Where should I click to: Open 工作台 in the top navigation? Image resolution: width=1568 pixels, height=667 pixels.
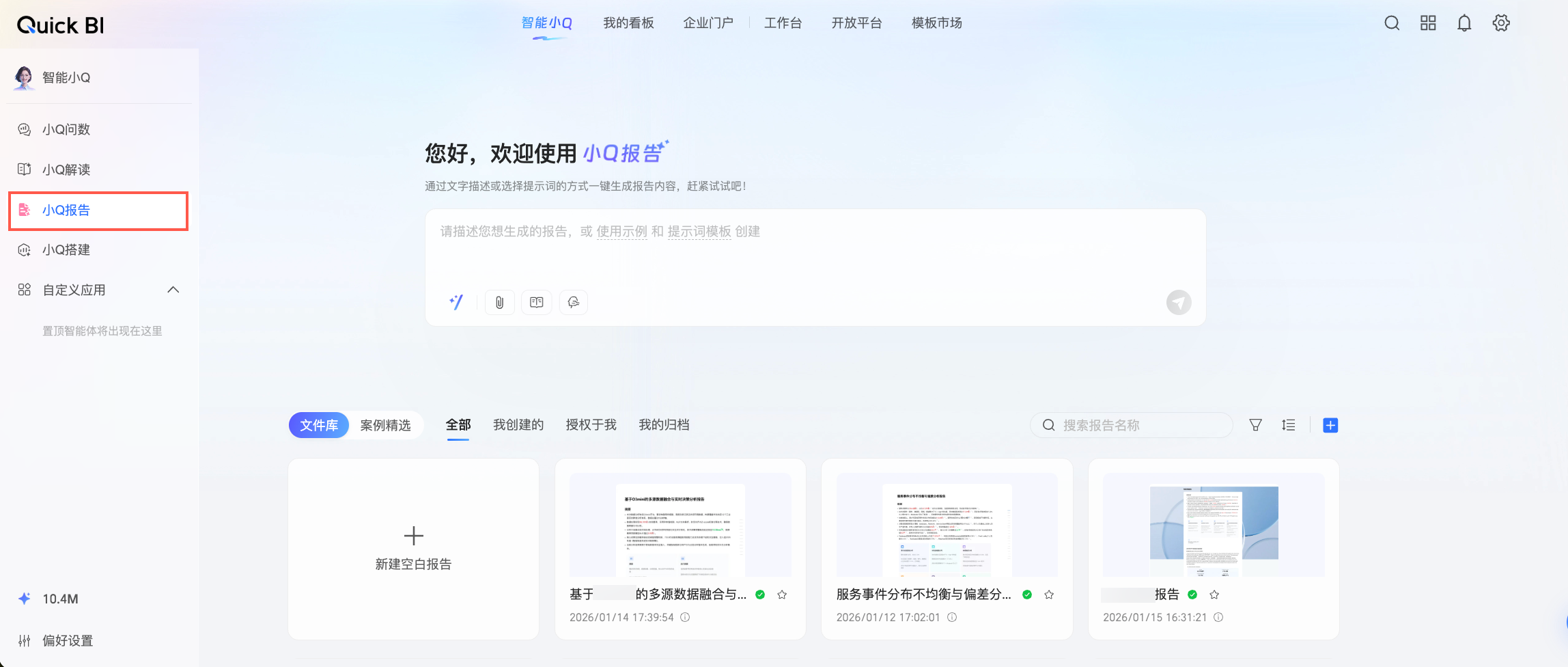(783, 23)
